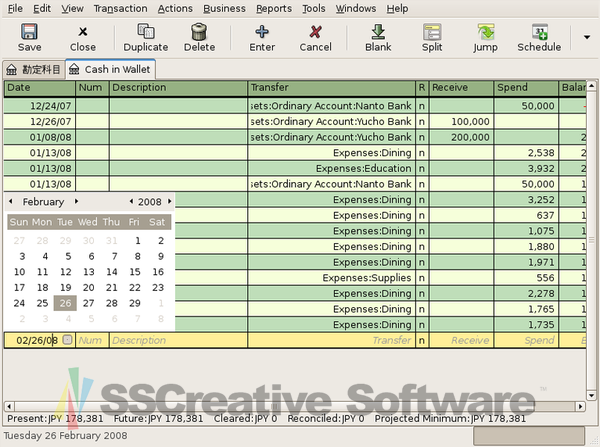600x447 pixels.
Task: Click the Receive column header
Action: coord(461,88)
